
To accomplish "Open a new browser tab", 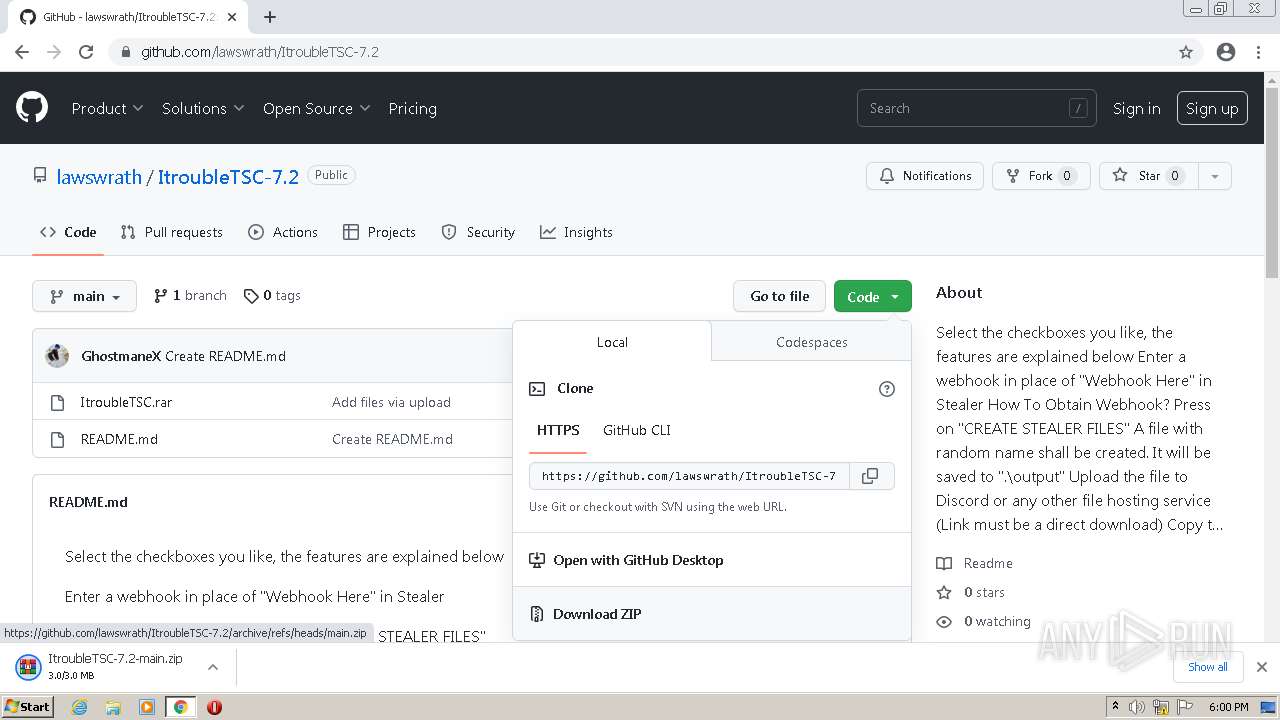I will click(270, 17).
